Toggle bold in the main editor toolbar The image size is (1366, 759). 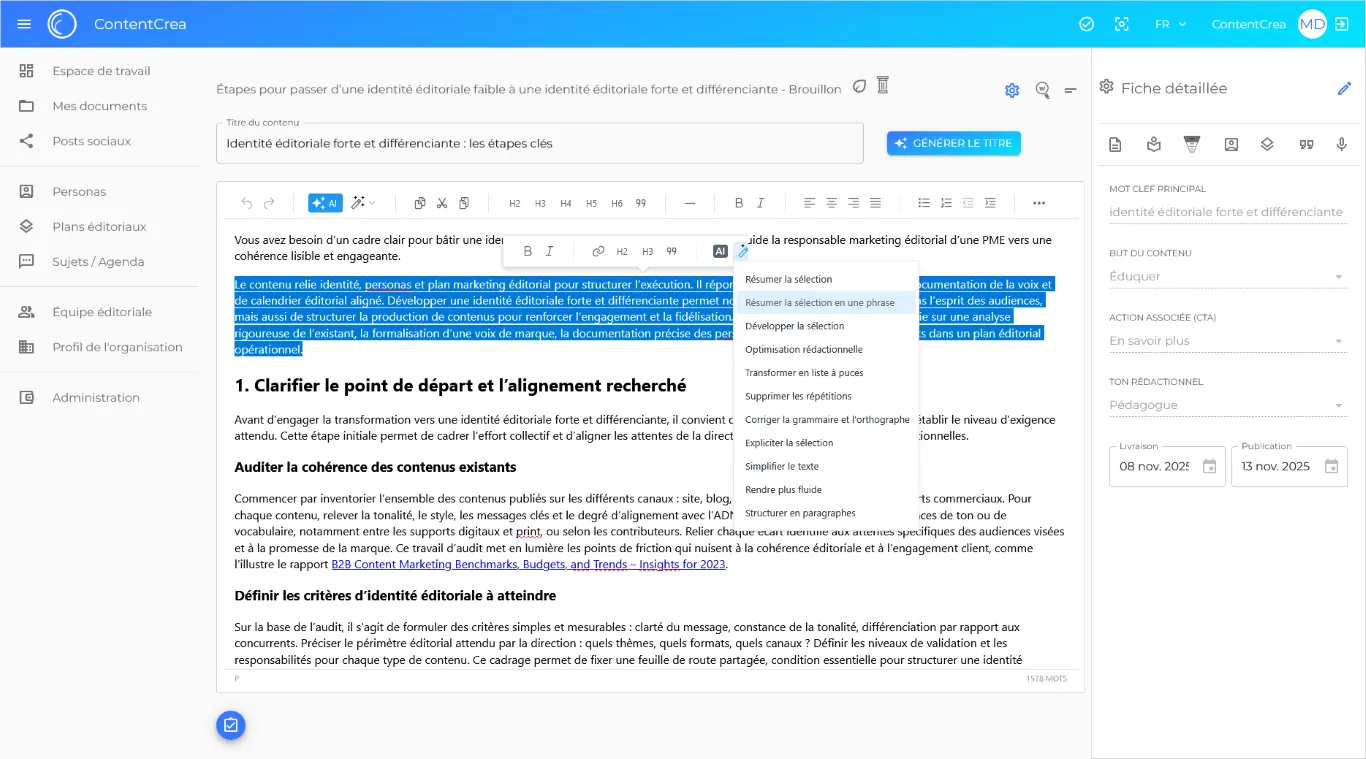tap(739, 203)
